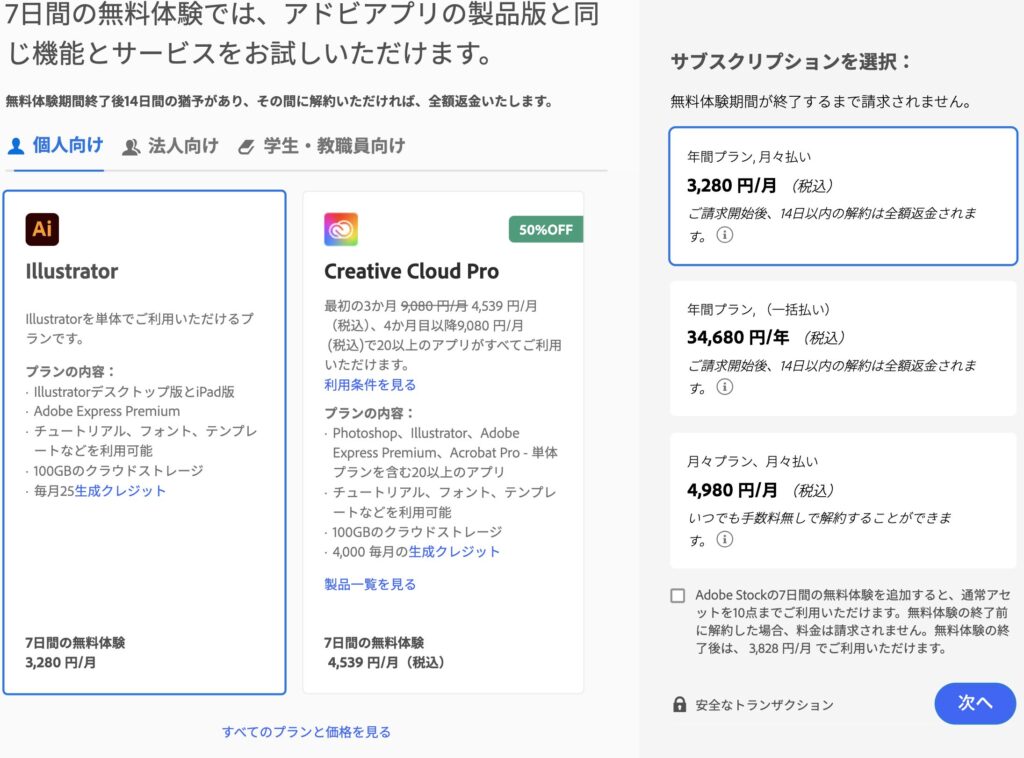This screenshot has height=758, width=1024.
Task: Click the padlock secure transaction icon
Action: [x=680, y=704]
